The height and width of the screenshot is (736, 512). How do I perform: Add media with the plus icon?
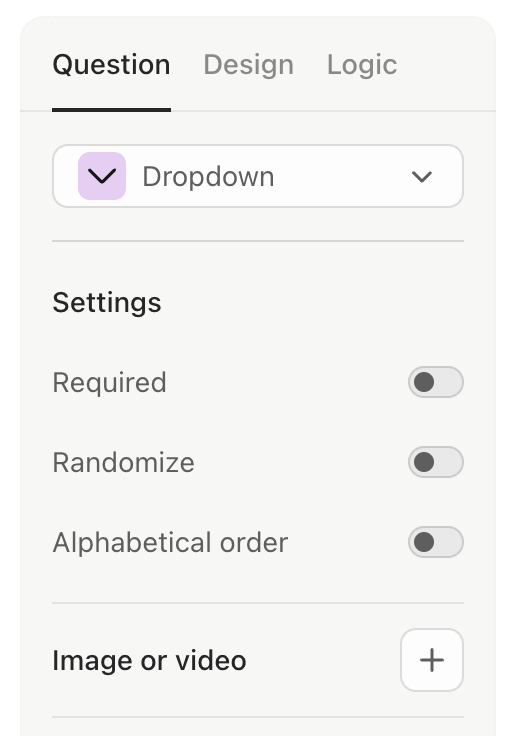[432, 660]
